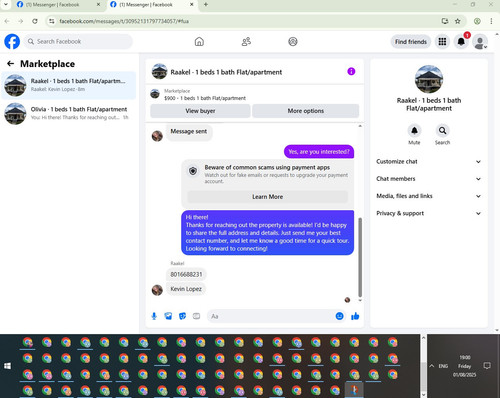500x398 pixels.
Task: Mute the conversation with the bell icon
Action: click(x=414, y=130)
